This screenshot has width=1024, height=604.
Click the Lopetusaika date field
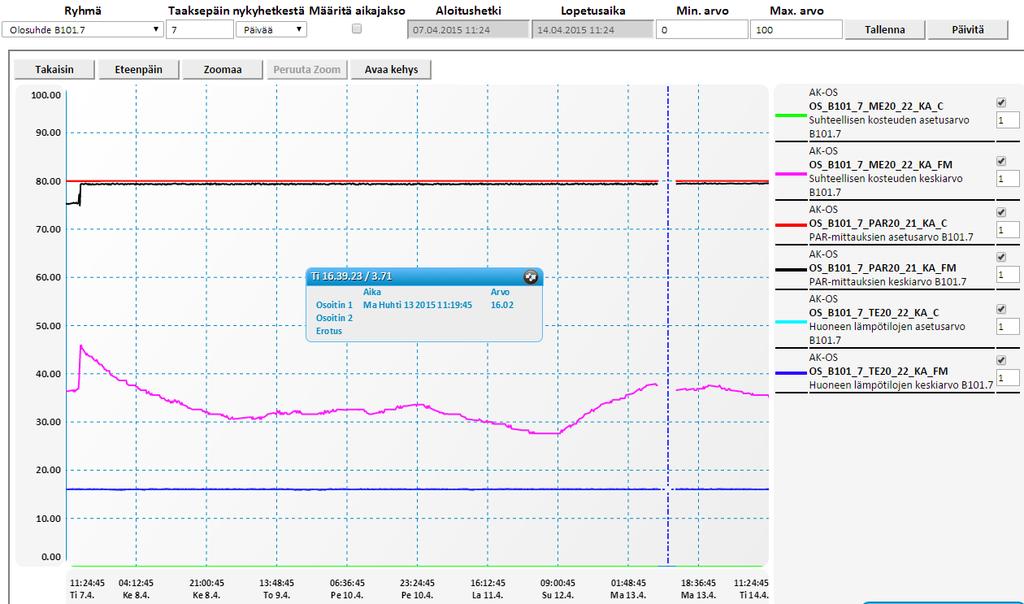click(592, 29)
